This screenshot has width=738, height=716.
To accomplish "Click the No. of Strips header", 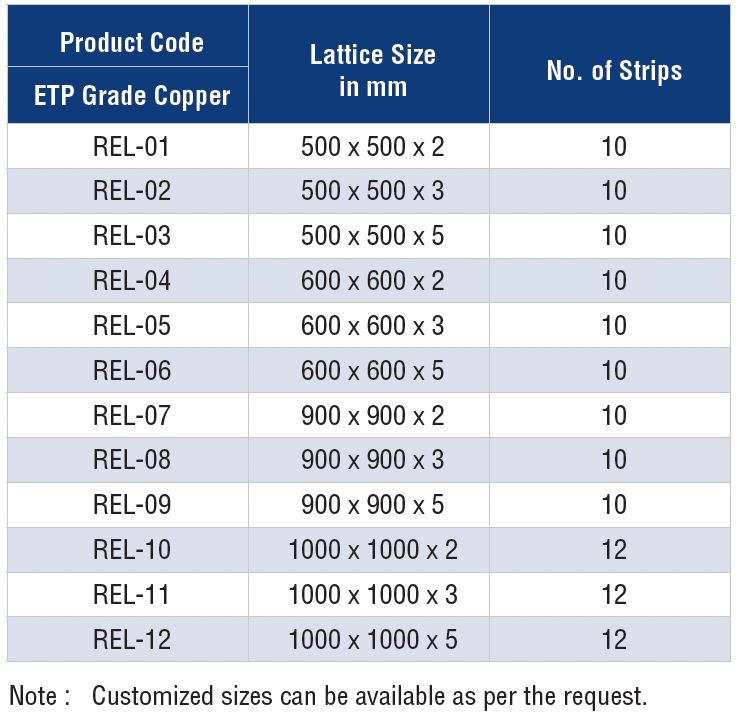I will [x=614, y=71].
